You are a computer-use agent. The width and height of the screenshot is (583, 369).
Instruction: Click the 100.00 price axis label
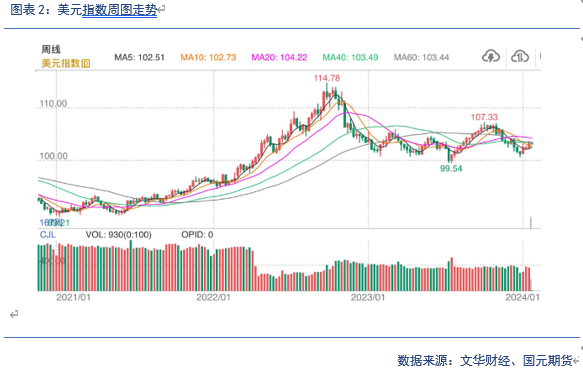click(53, 156)
